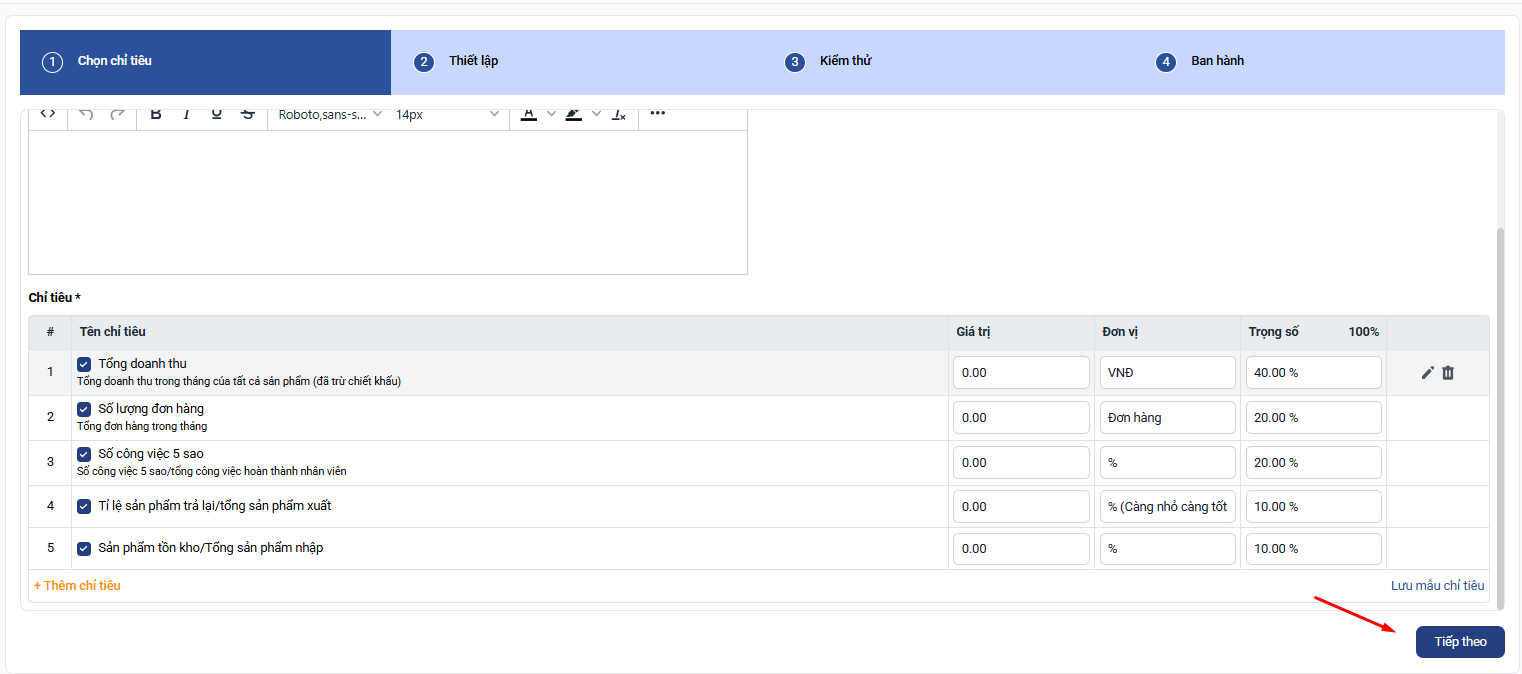Click the source code view icon
The height and width of the screenshot is (674, 1522).
(x=47, y=114)
